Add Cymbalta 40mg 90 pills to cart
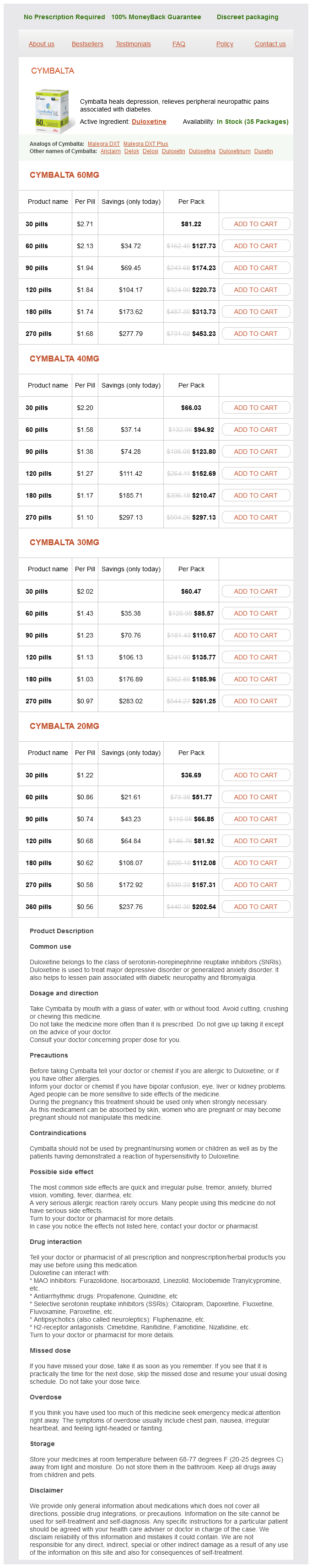This screenshot has width=312, height=1568. (255, 452)
